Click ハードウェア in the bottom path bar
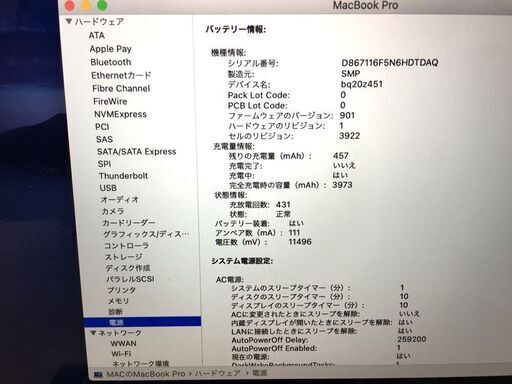This screenshot has height=384, width=512. point(217,373)
